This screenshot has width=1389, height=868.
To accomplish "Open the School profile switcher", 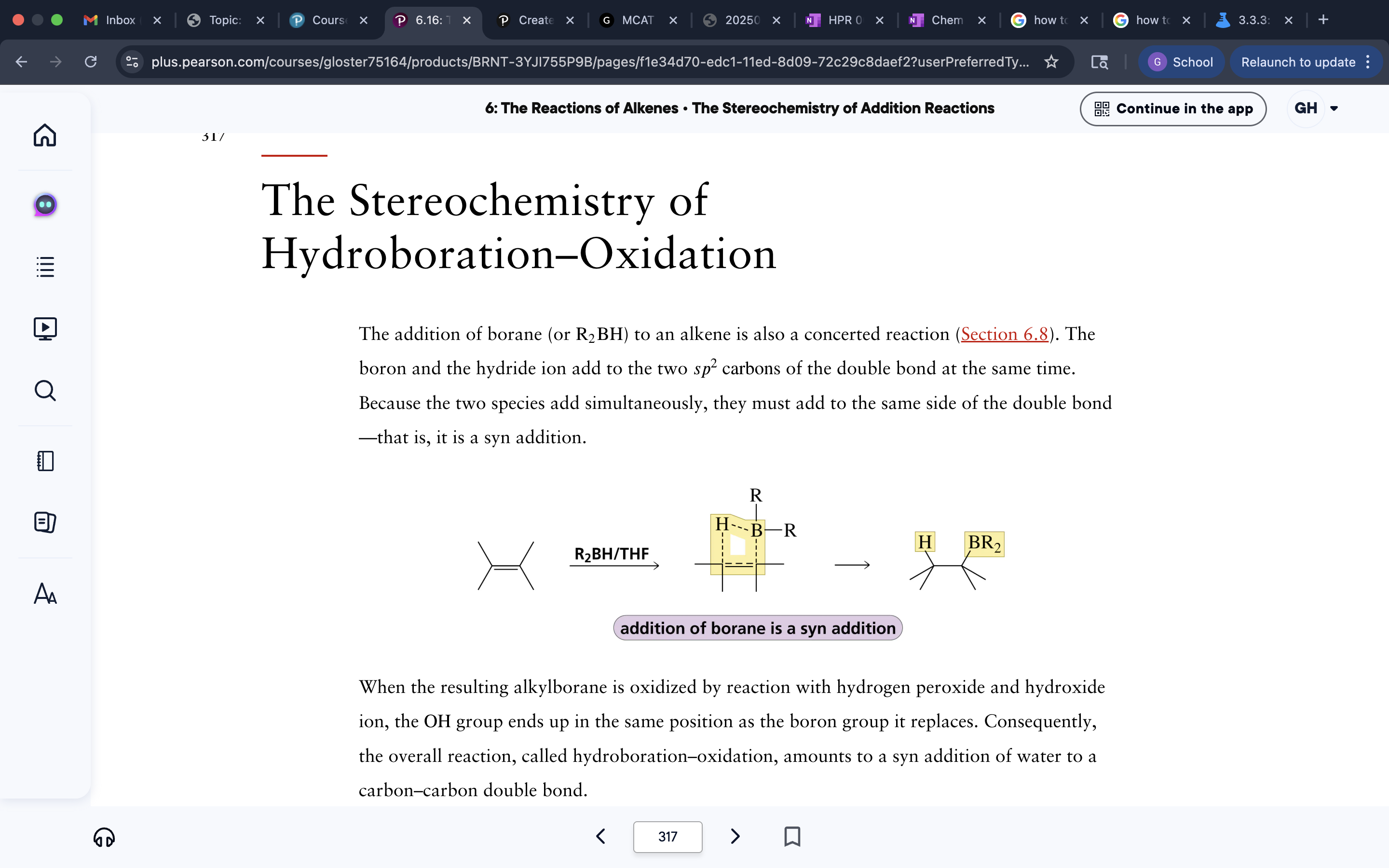I will point(1181,61).
